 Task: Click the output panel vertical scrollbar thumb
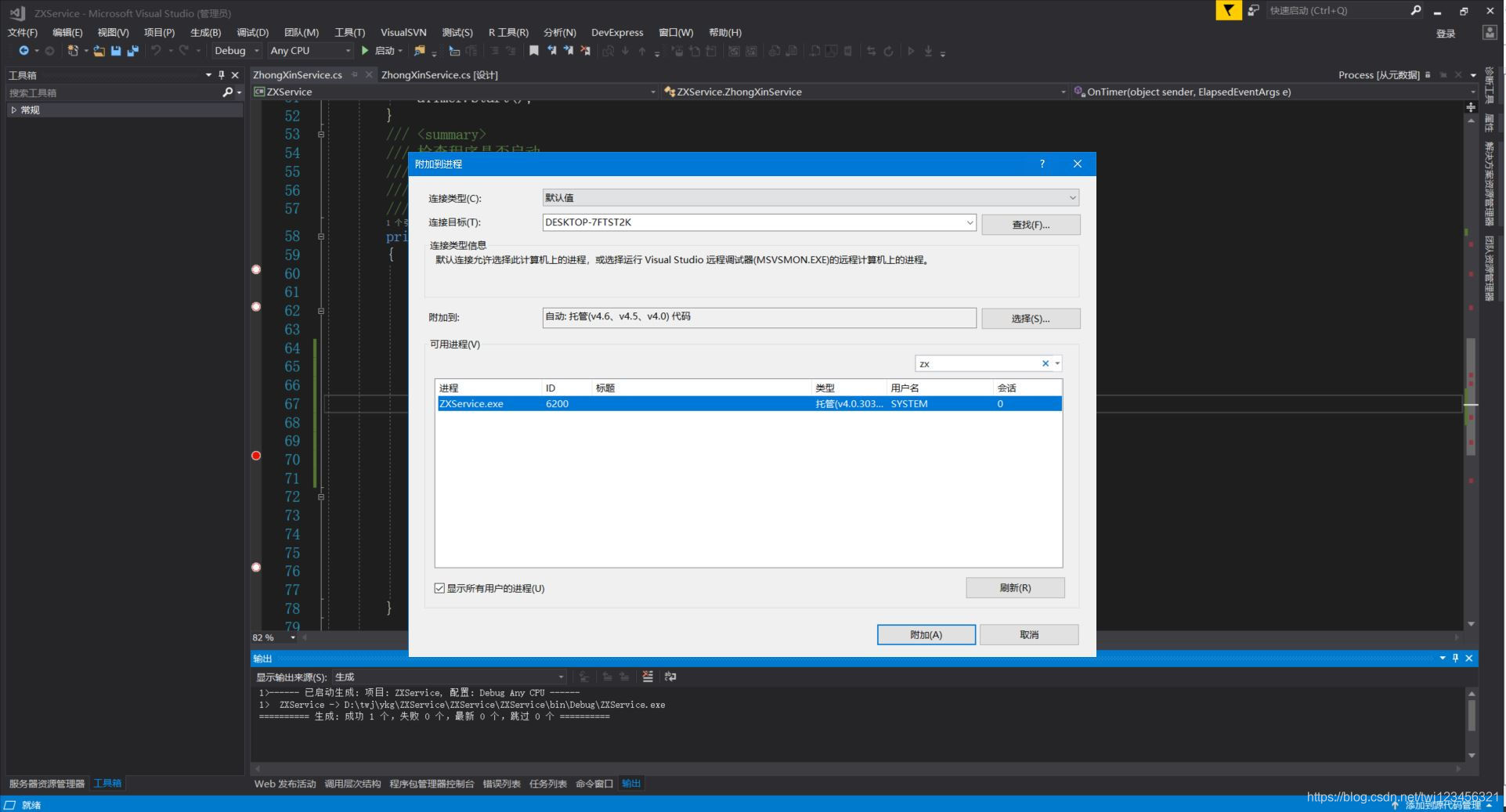pyautogui.click(x=1472, y=716)
